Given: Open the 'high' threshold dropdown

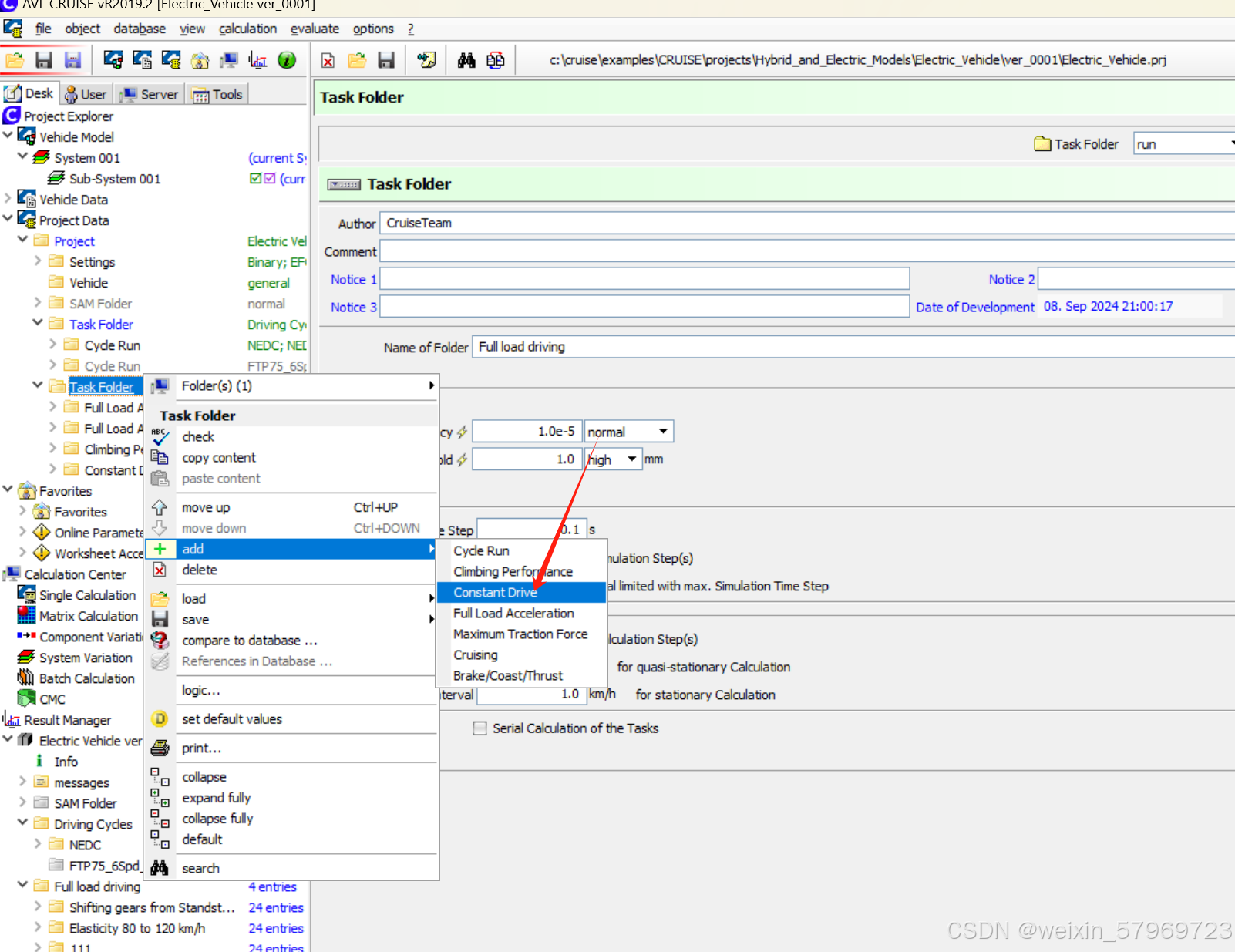Looking at the screenshot, I should click(632, 459).
